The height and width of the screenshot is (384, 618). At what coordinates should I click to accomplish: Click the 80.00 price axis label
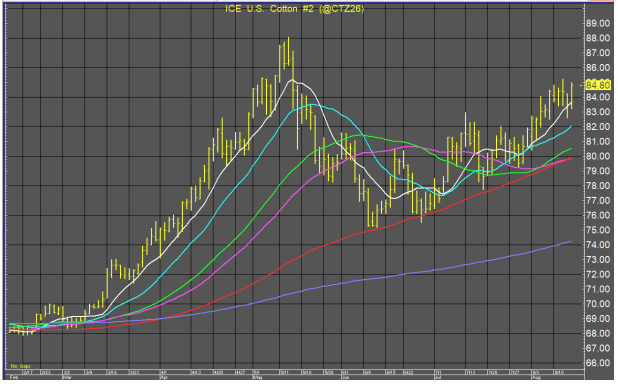point(598,156)
